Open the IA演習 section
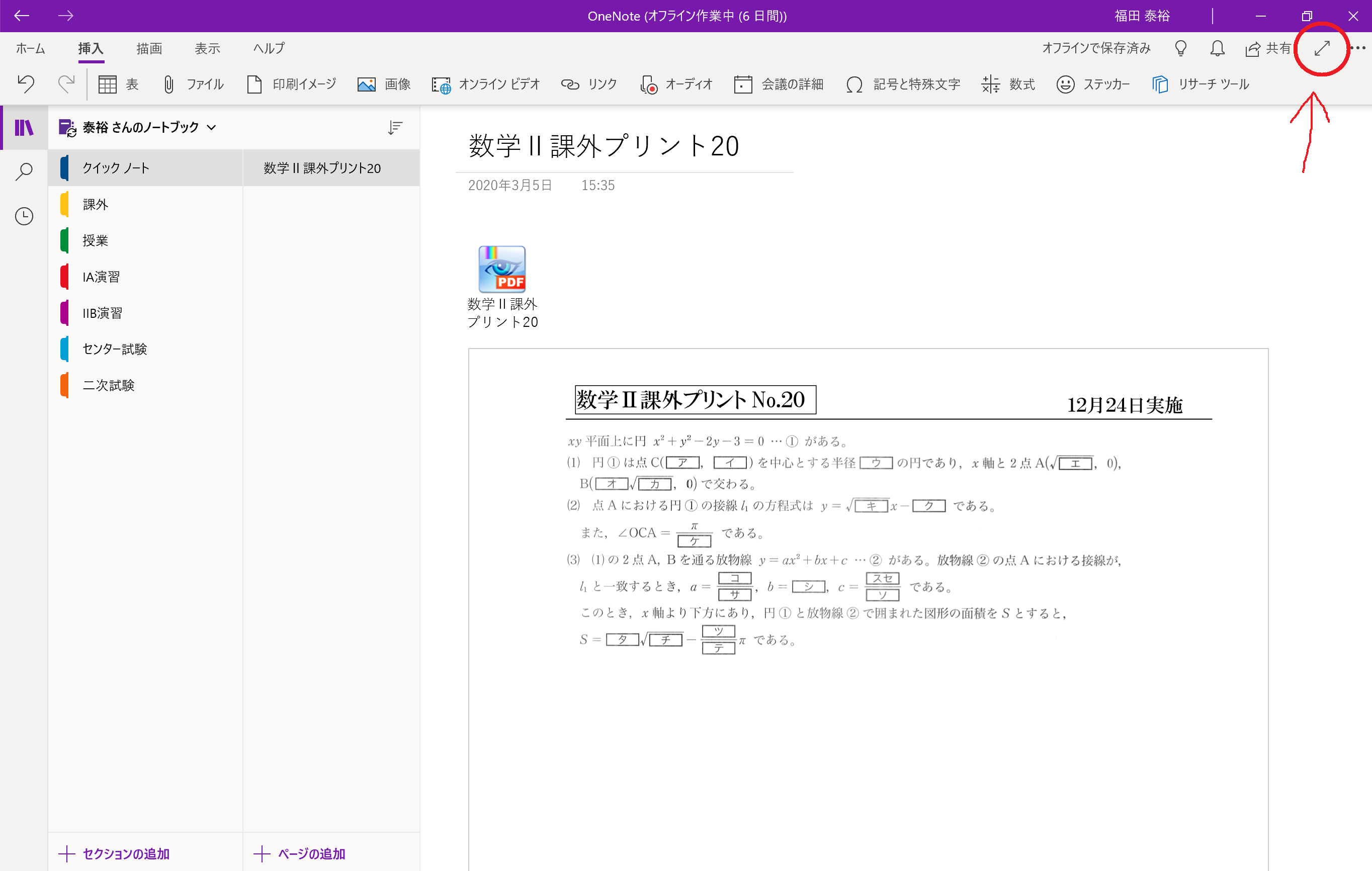Viewport: 1372px width, 871px height. point(146,277)
